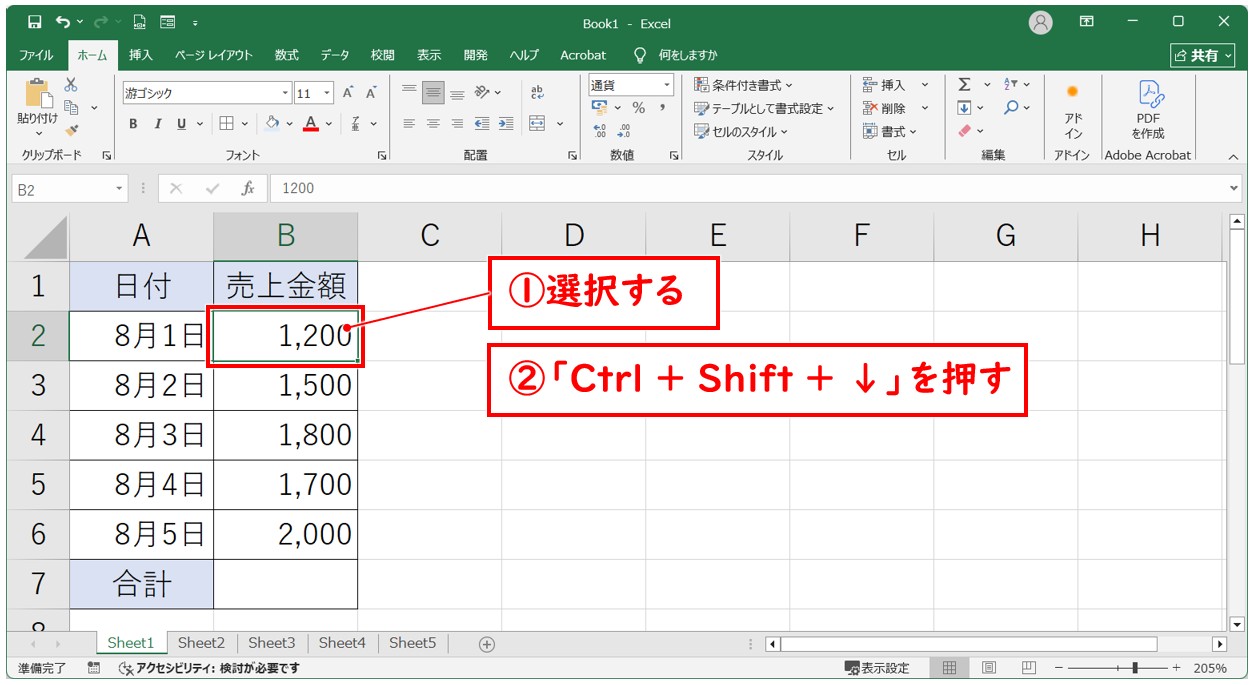This screenshot has height=685, width=1254.
Task: Open the fill color bucket swatch
Action: 272,124
